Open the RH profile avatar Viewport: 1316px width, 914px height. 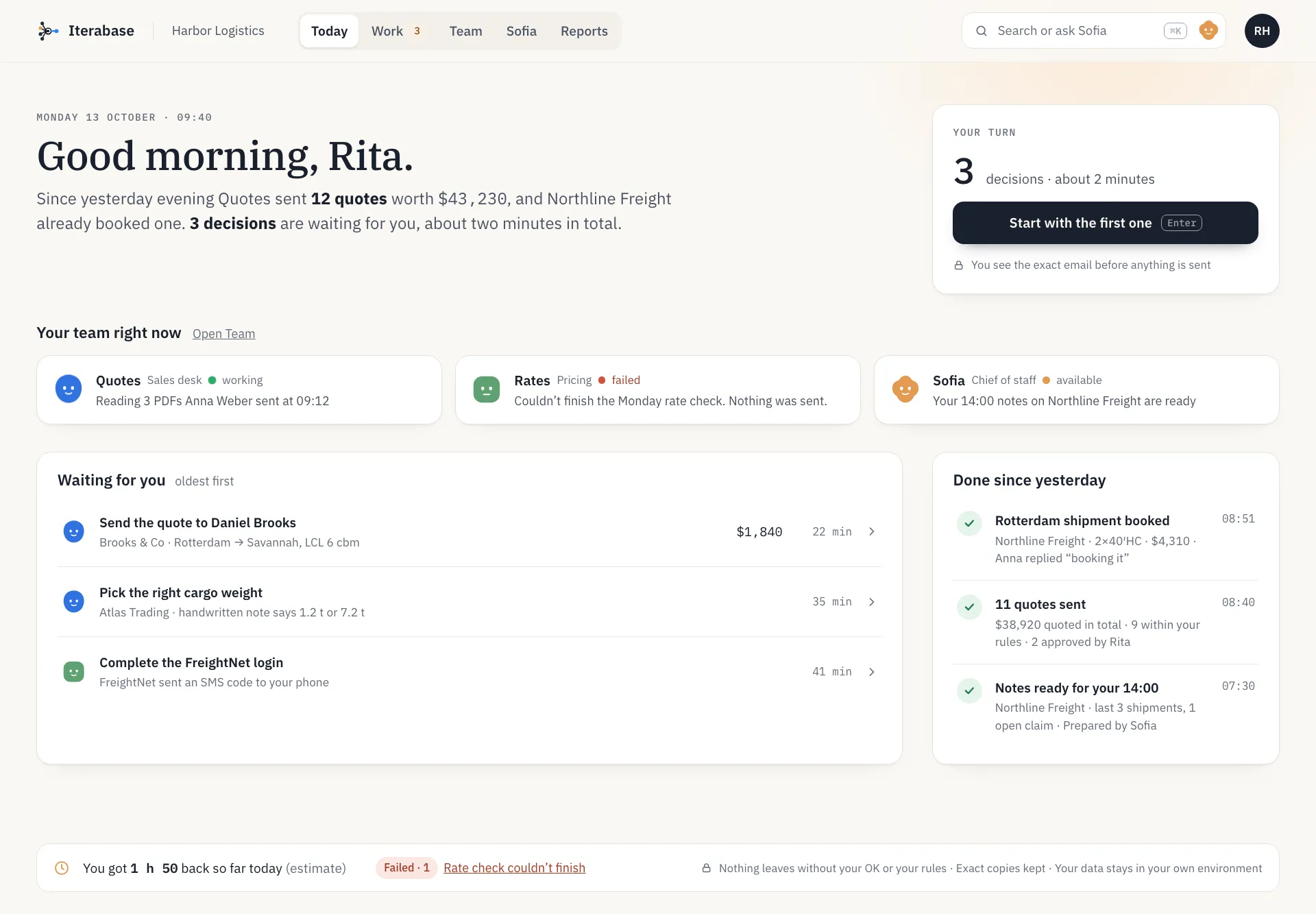tap(1262, 31)
